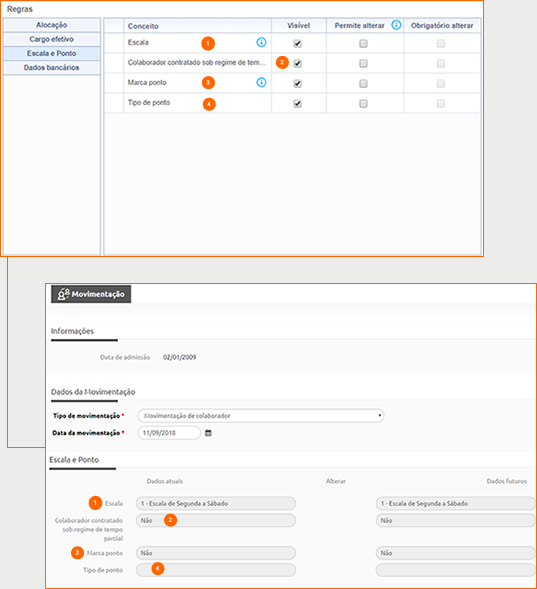Click the Escala e Ponto section heading

[x=74, y=460]
